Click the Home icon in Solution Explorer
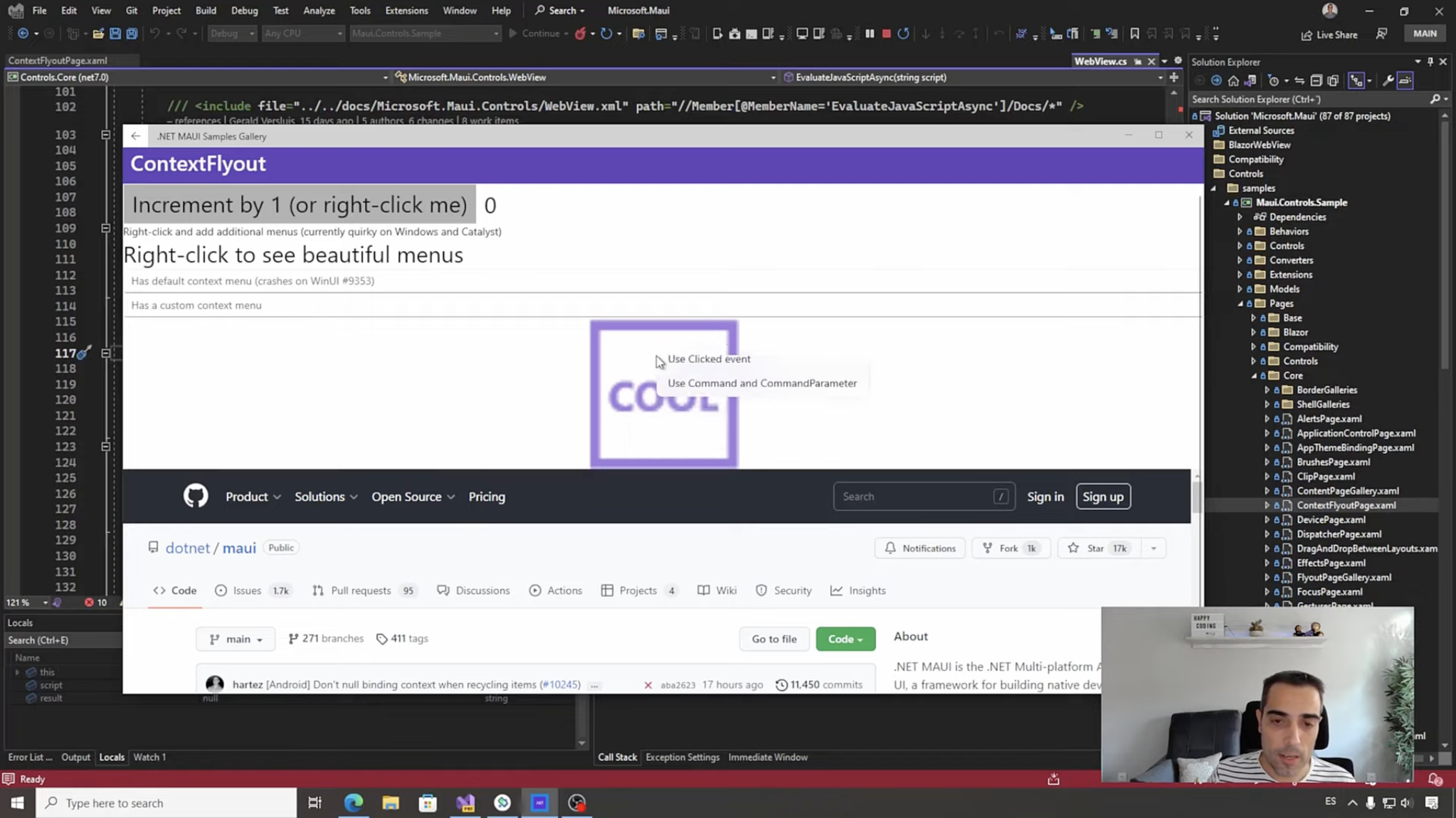 coord(1233,80)
